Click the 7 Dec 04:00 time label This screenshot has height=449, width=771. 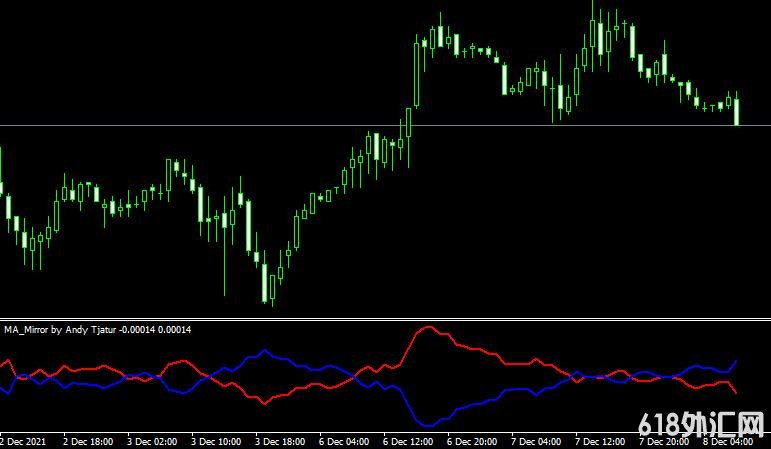536,442
